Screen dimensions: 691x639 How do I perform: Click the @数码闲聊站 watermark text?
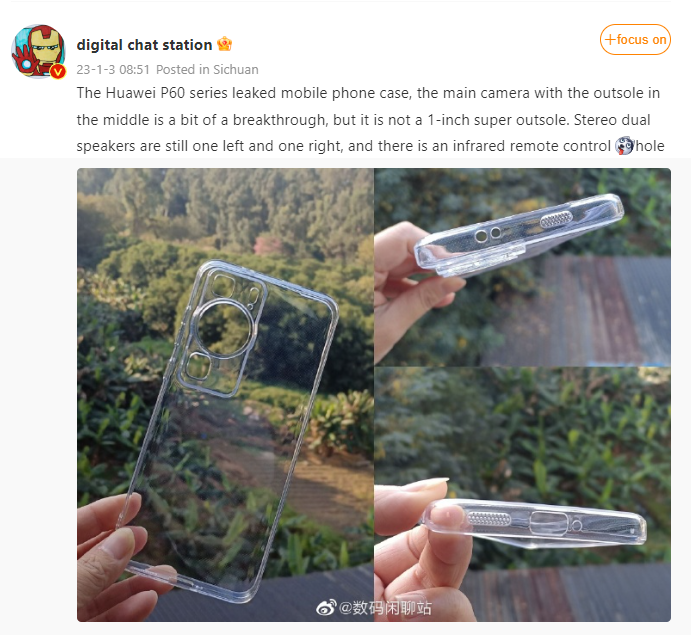(386, 607)
